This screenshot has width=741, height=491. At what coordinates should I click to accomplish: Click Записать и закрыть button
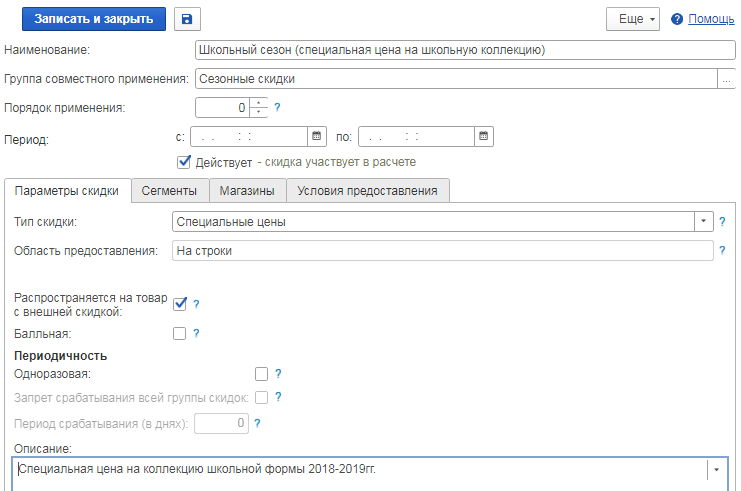click(94, 19)
